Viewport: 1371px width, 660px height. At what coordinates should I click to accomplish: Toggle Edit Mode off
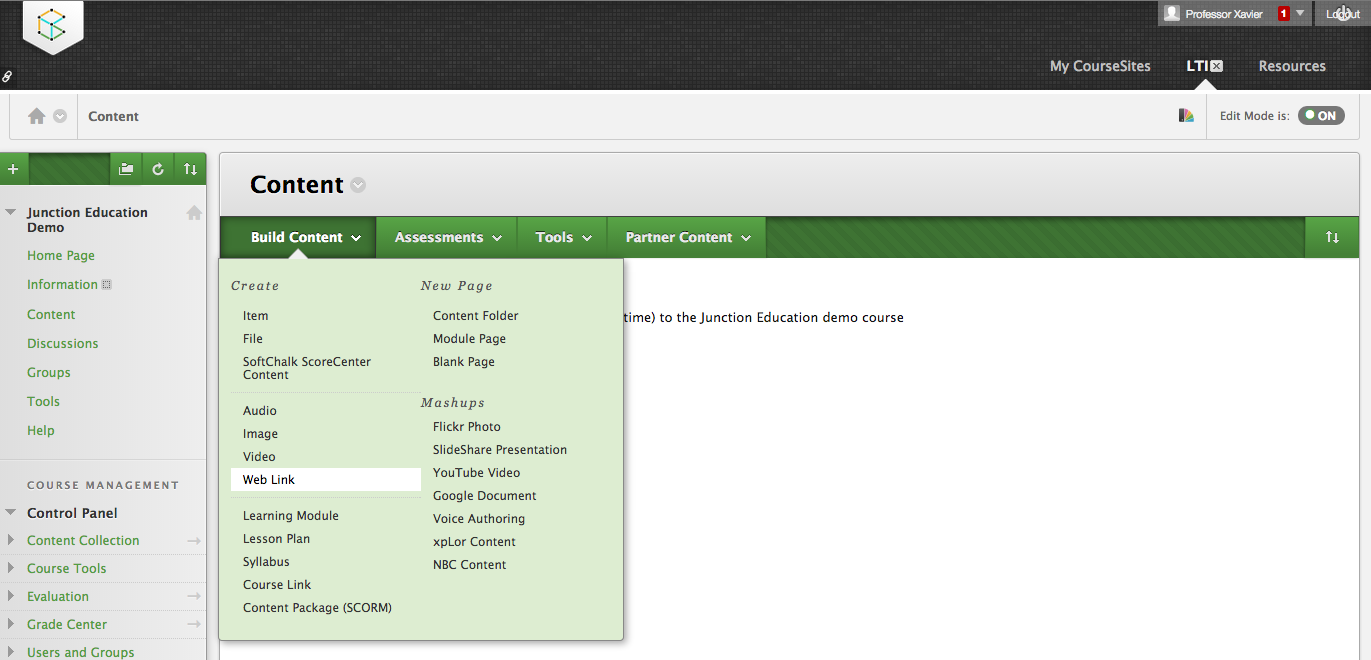coord(1320,116)
